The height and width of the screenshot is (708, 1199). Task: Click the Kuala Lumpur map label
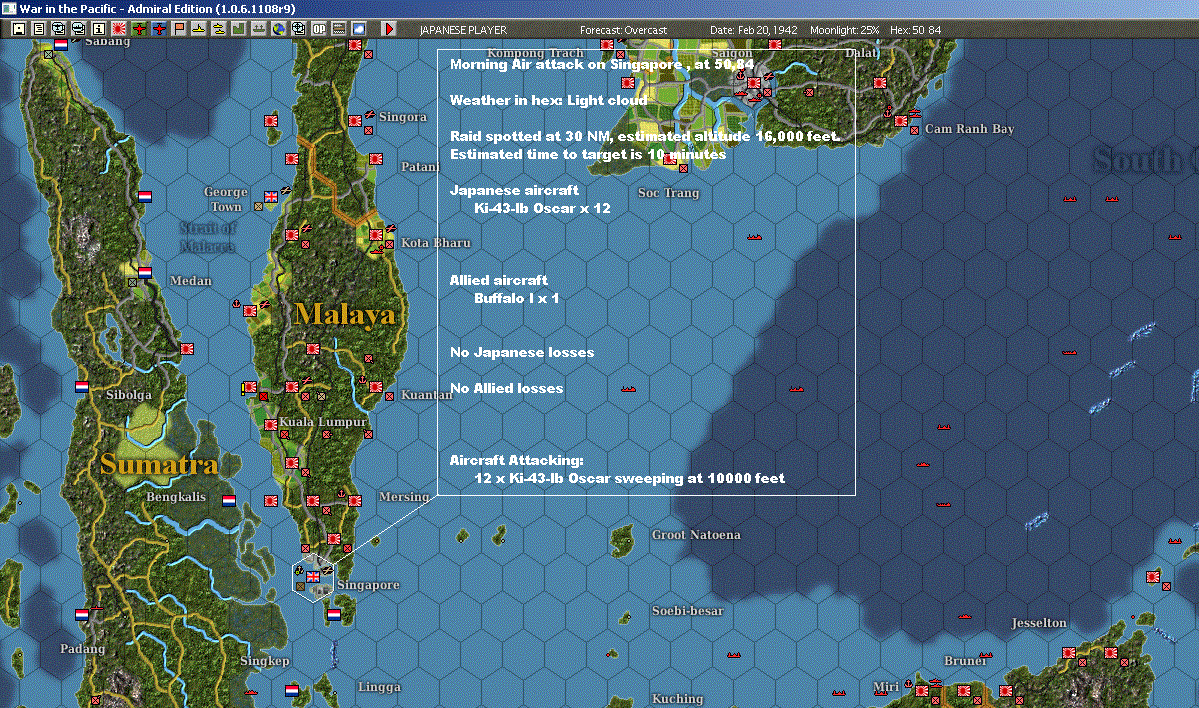tap(323, 422)
